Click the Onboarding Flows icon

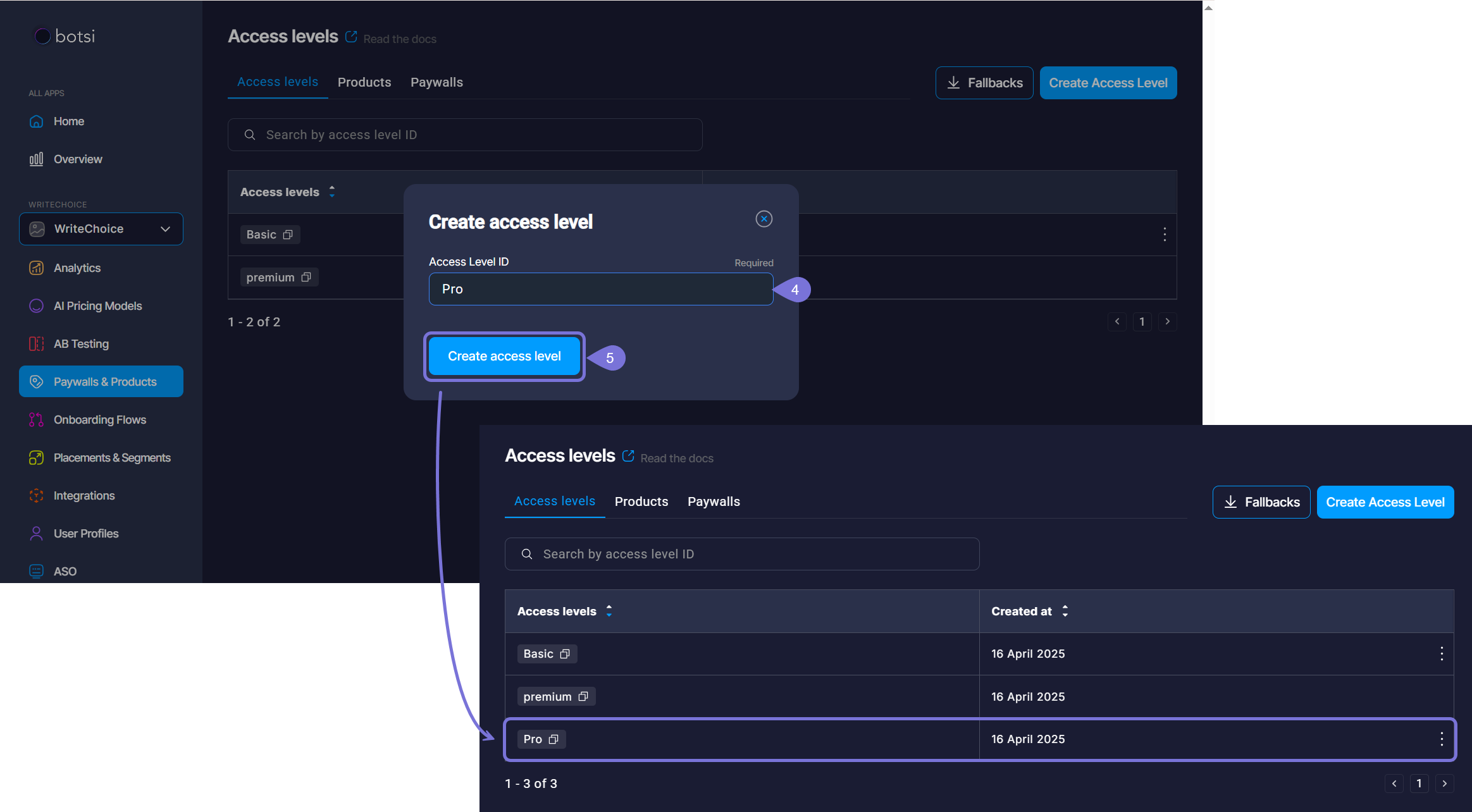click(37, 420)
